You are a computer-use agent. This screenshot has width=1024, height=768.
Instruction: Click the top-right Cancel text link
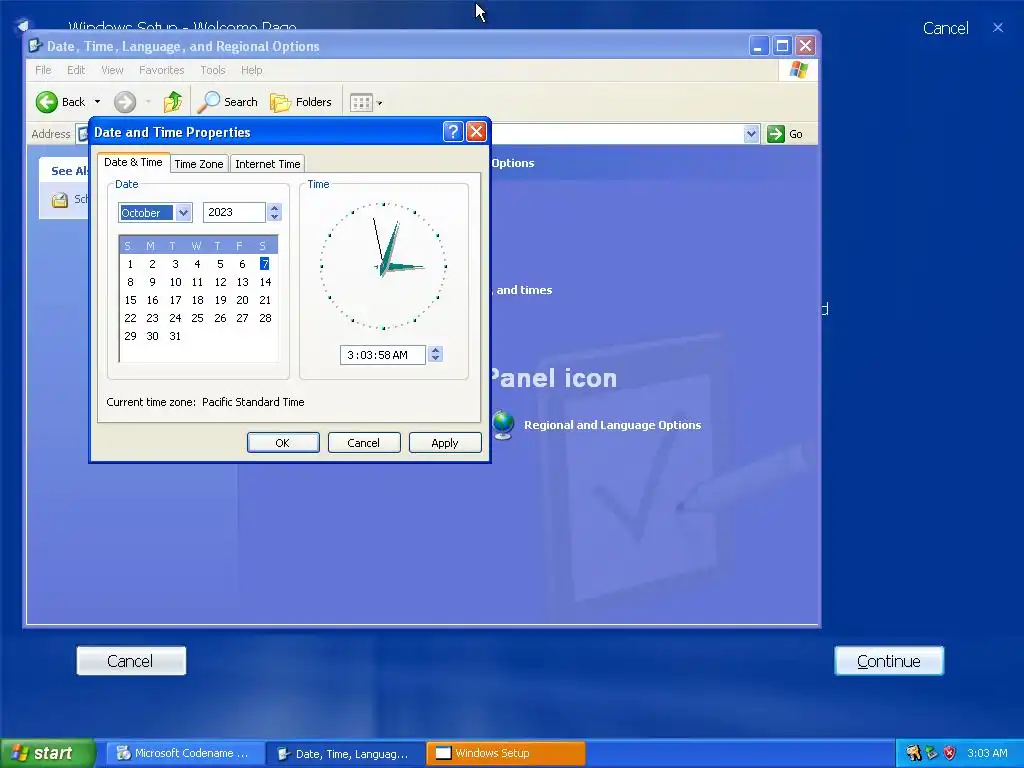945,28
